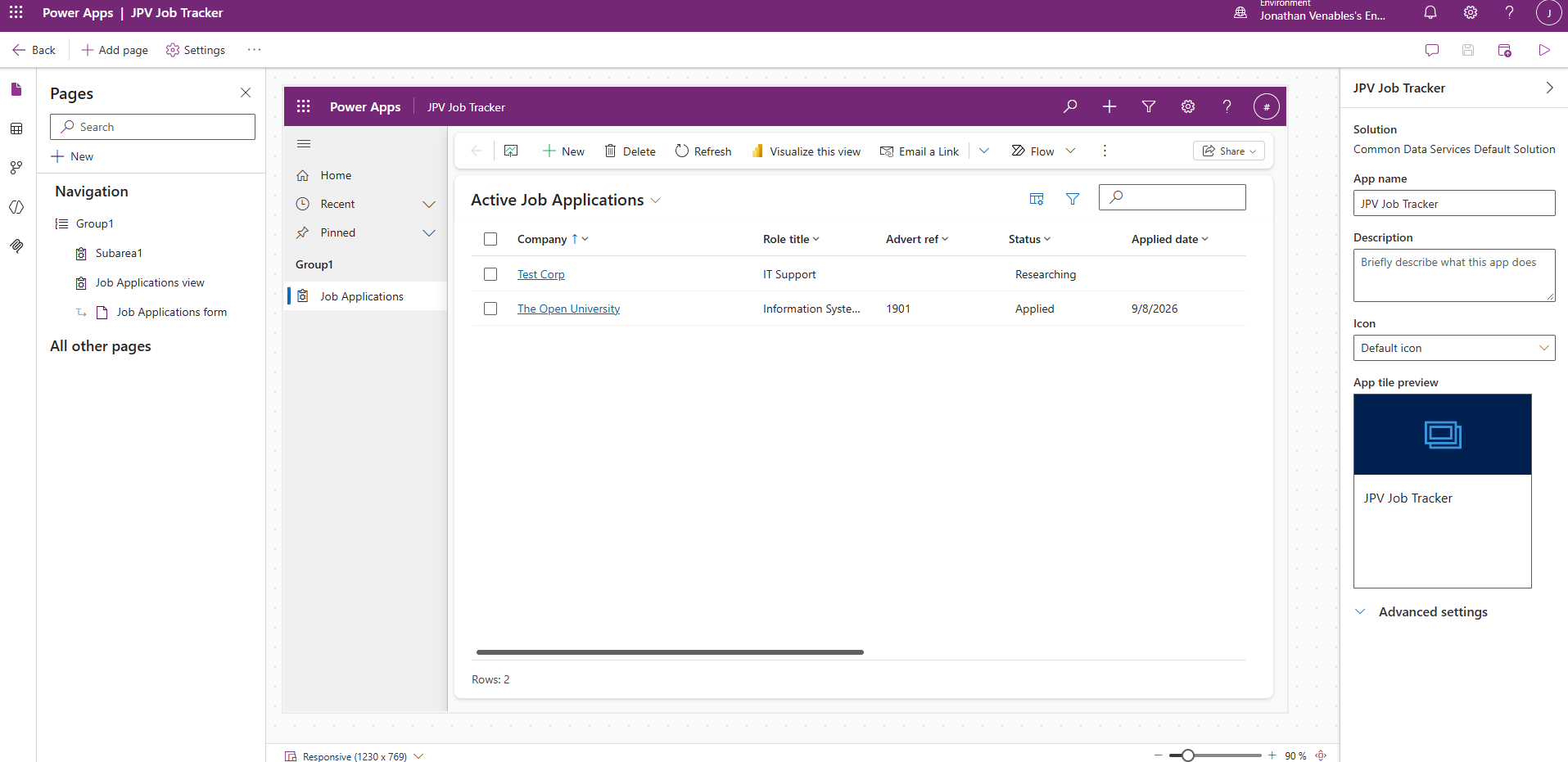Open Power Apps settings gear in top bar

coord(1471,12)
